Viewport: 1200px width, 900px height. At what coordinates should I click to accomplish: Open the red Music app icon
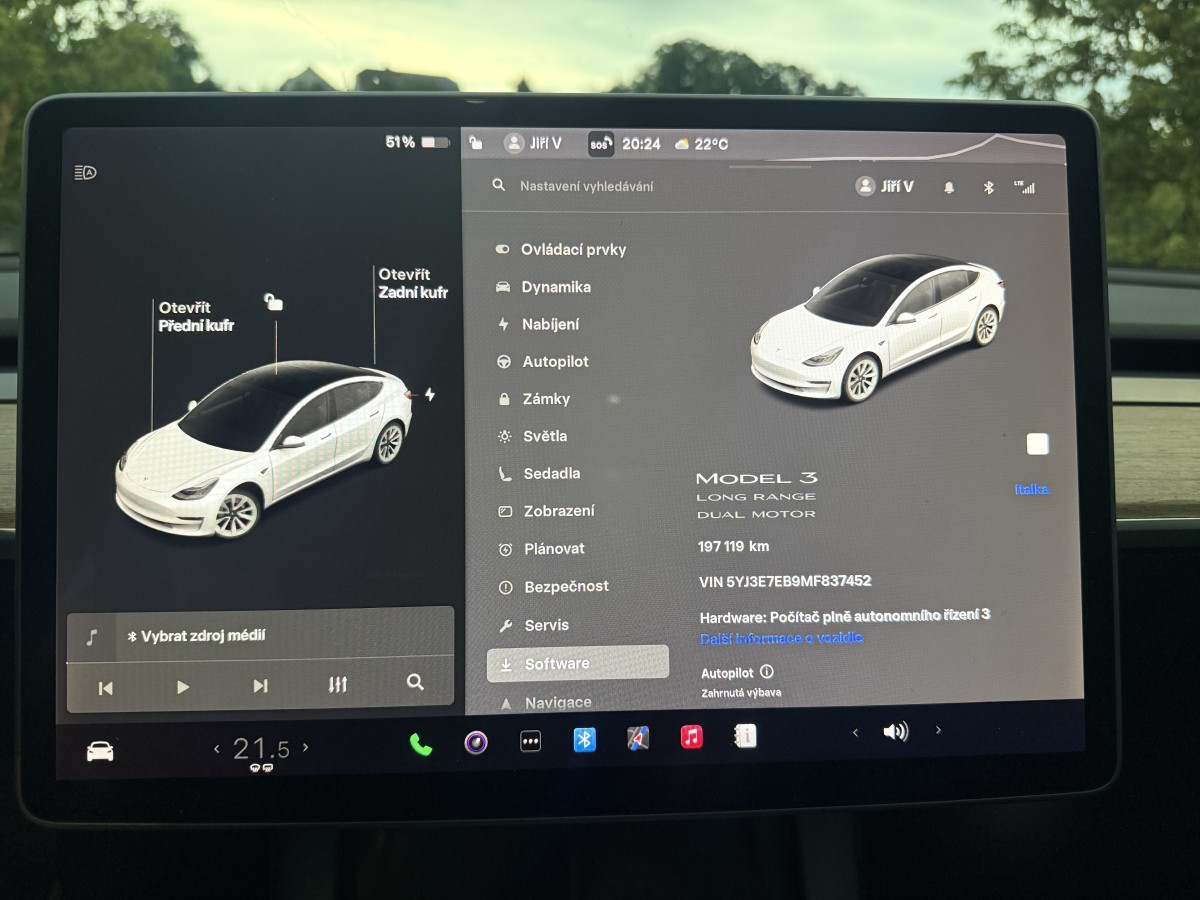coord(691,737)
